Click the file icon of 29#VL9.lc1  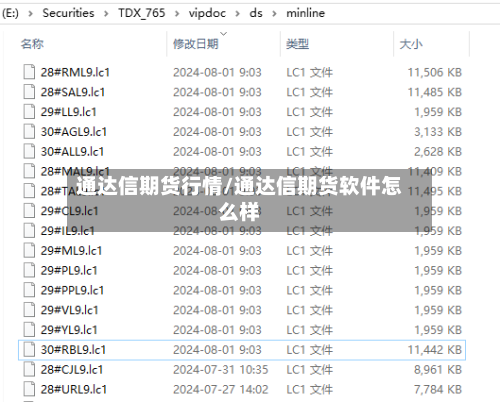coord(29,310)
